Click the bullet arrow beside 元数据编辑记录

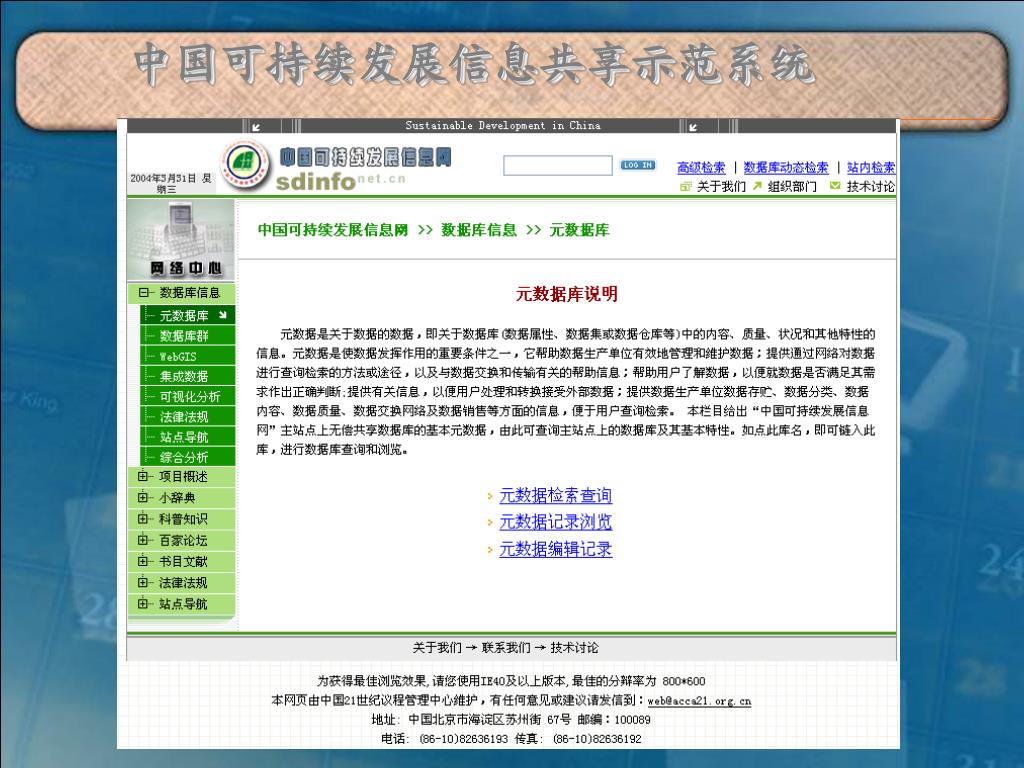(490, 551)
